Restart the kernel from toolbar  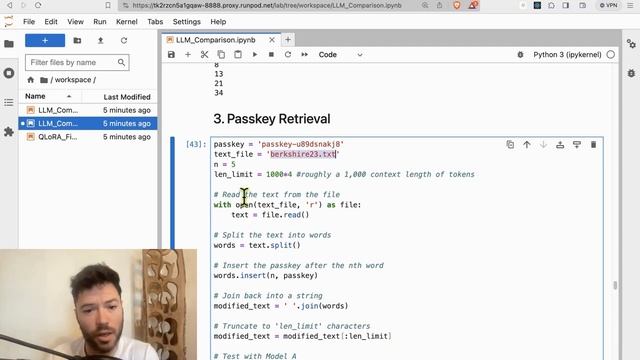click(x=288, y=55)
